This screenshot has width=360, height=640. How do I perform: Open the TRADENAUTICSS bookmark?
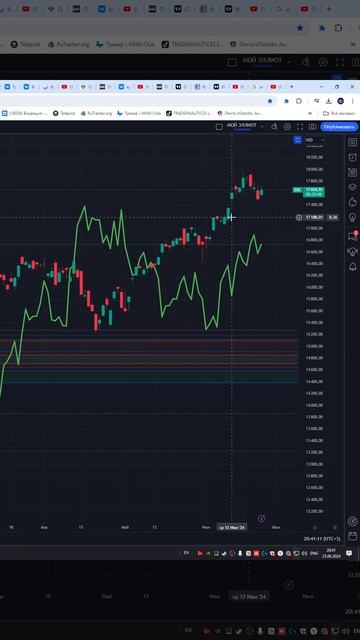[189, 113]
